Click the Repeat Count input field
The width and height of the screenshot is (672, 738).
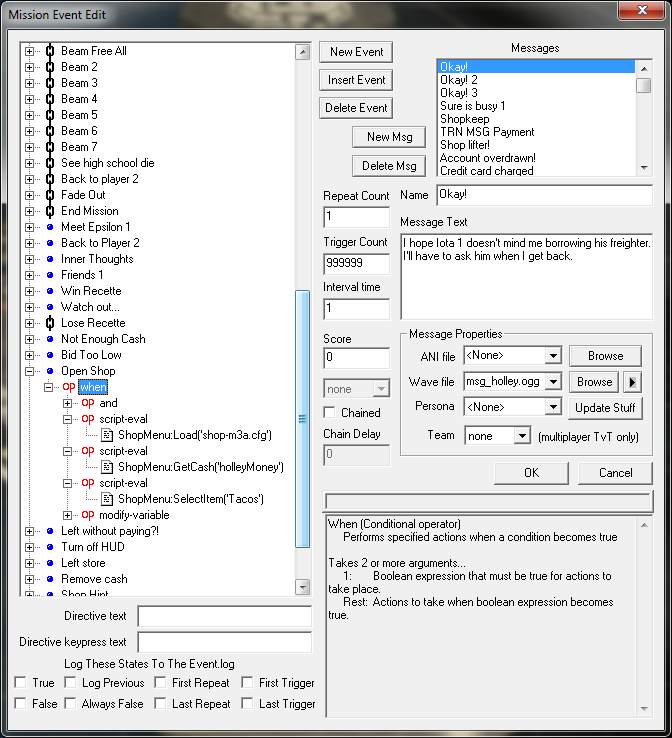(x=357, y=217)
